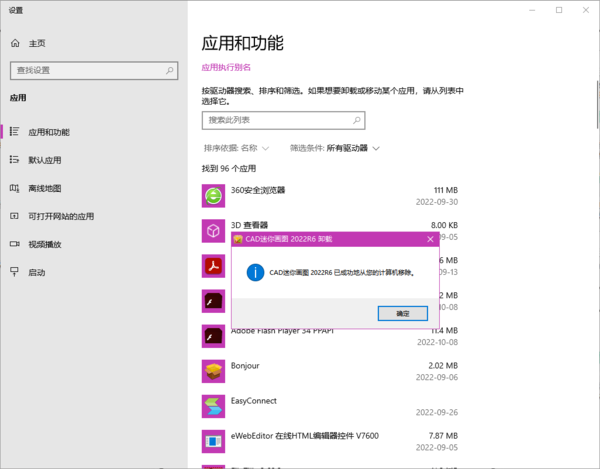Select the Bonjour app icon
This screenshot has height=469, width=600.
click(x=213, y=372)
